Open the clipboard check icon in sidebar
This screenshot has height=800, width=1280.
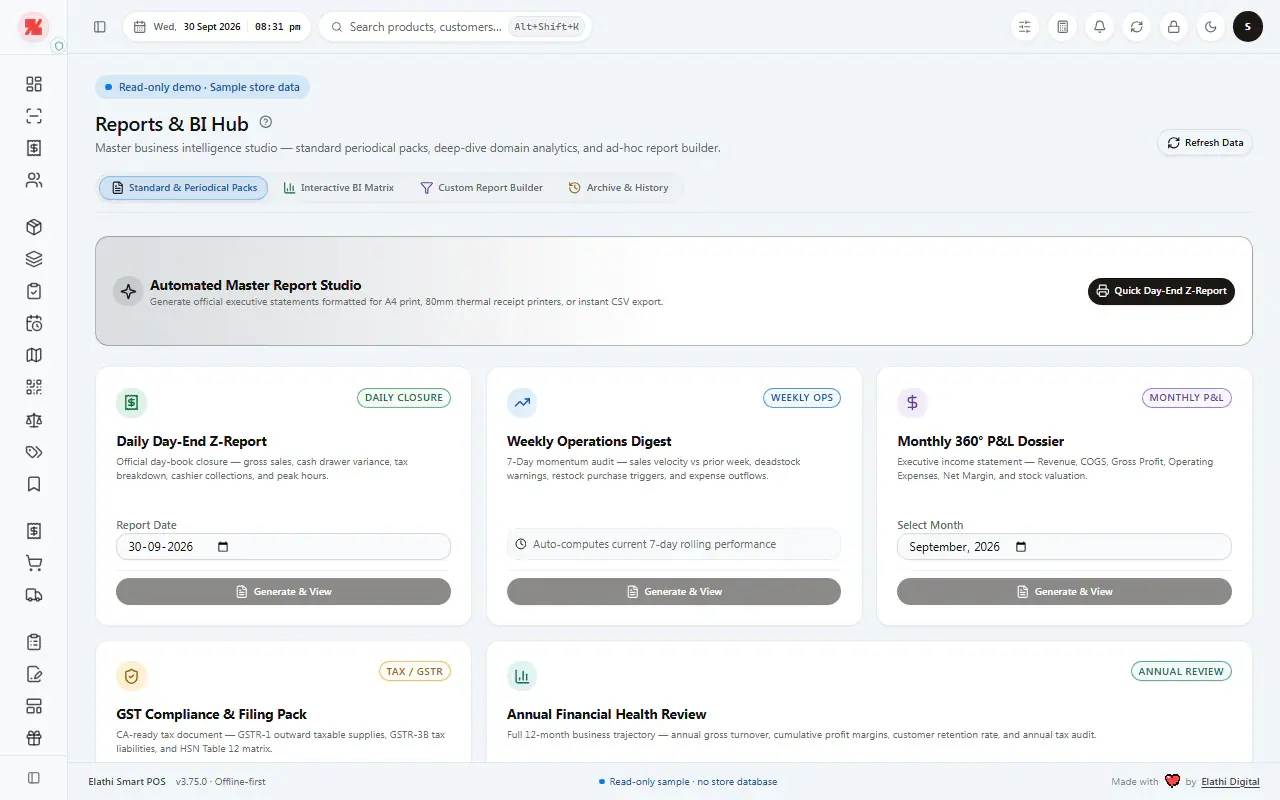tap(34, 291)
